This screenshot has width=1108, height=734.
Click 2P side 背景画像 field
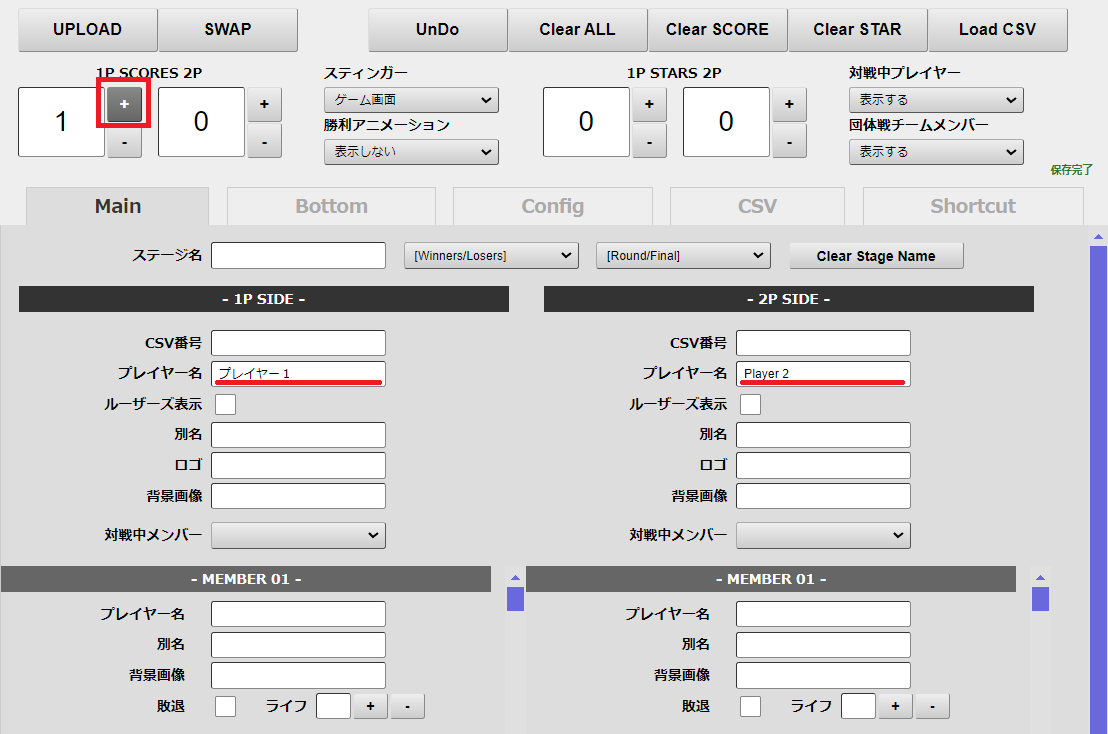tap(823, 496)
